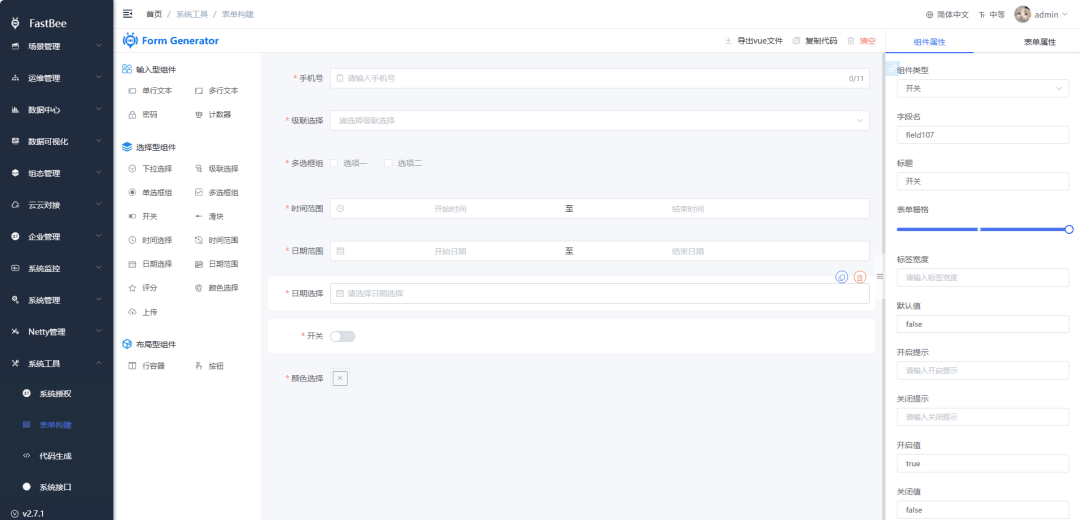The width and height of the screenshot is (1080, 520).
Task: Switch to the 组件属性 tab
Action: tap(929, 42)
